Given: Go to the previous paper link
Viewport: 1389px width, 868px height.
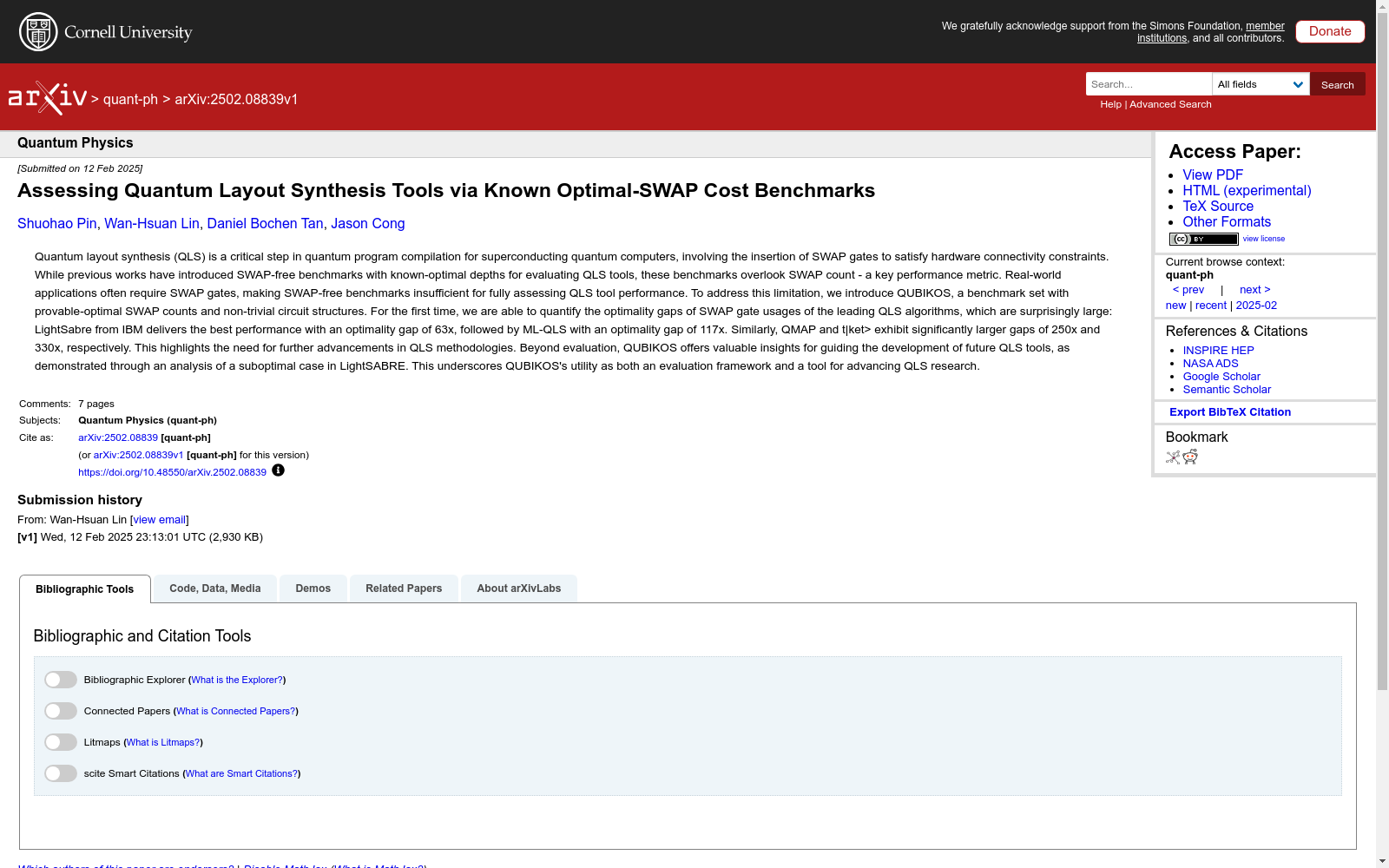Looking at the screenshot, I should [1188, 290].
